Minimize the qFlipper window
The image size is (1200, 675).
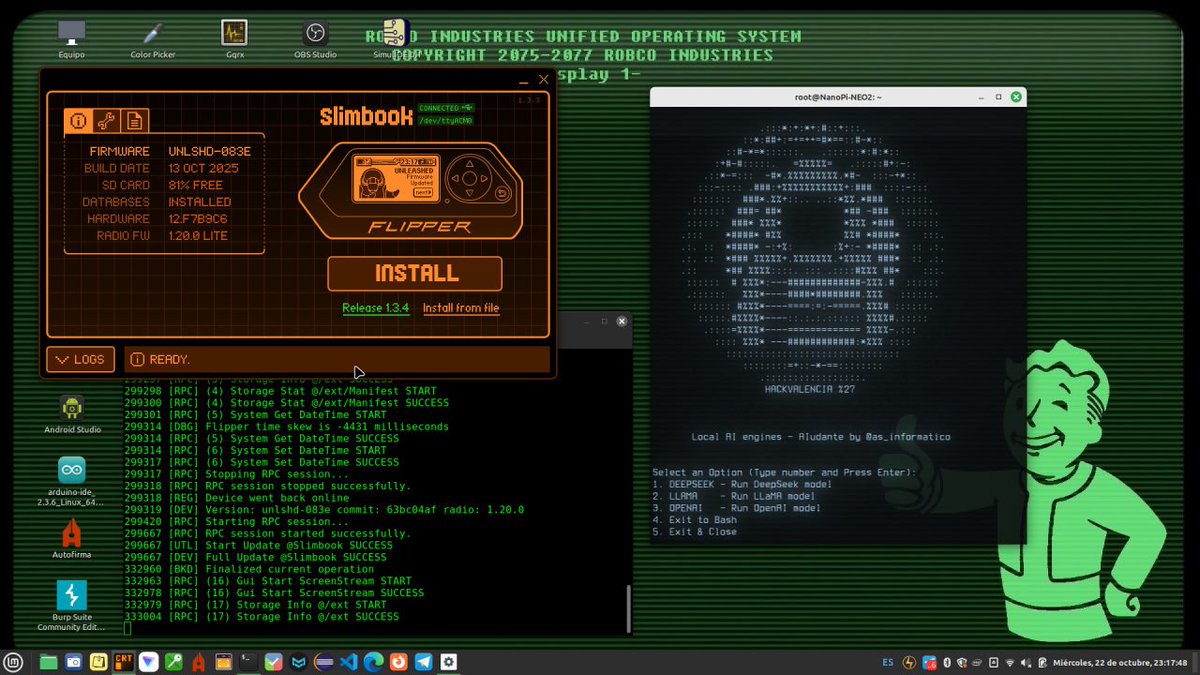pos(523,80)
